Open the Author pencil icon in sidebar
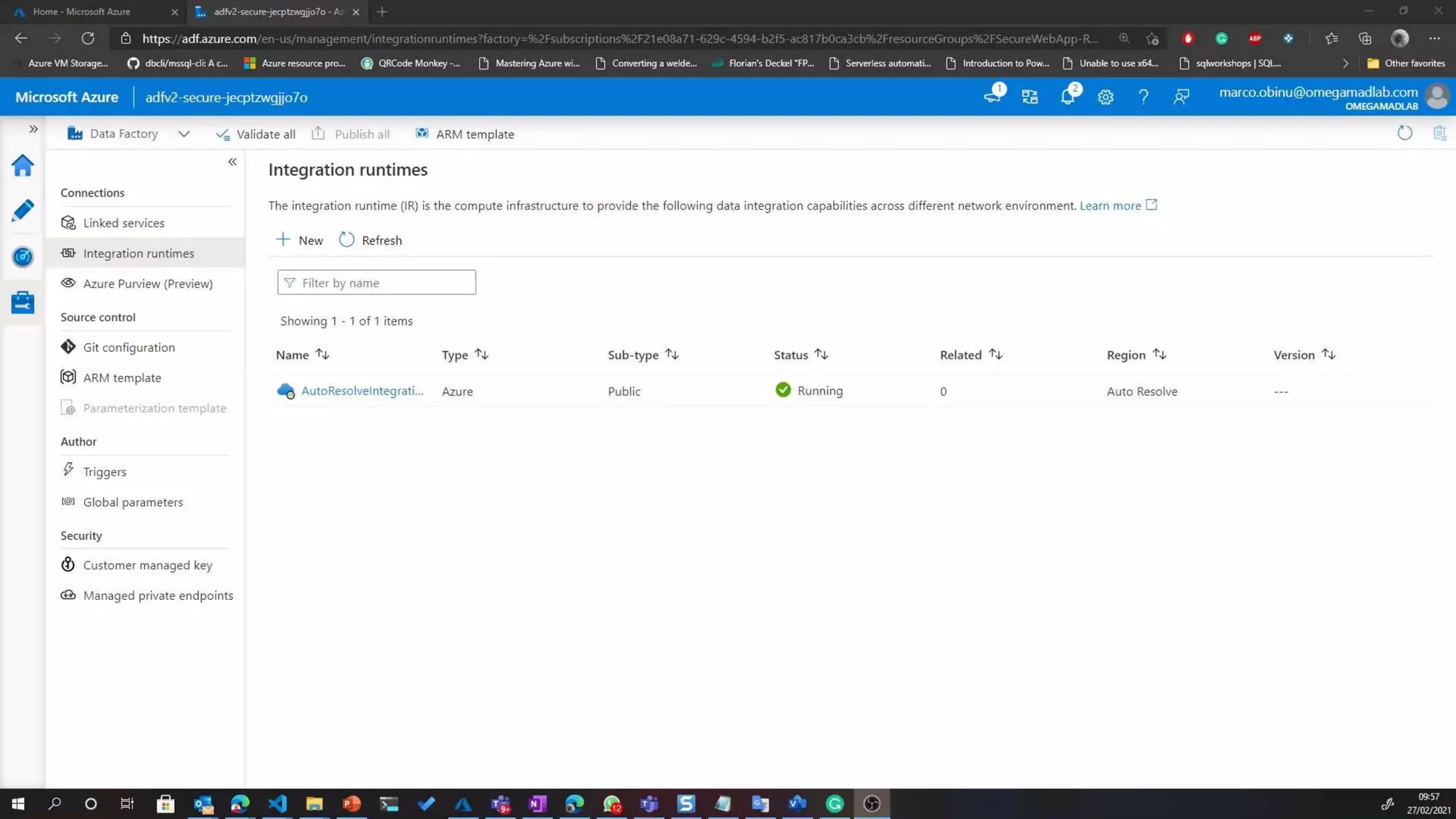Image resolution: width=1456 pixels, height=819 pixels. 23,210
